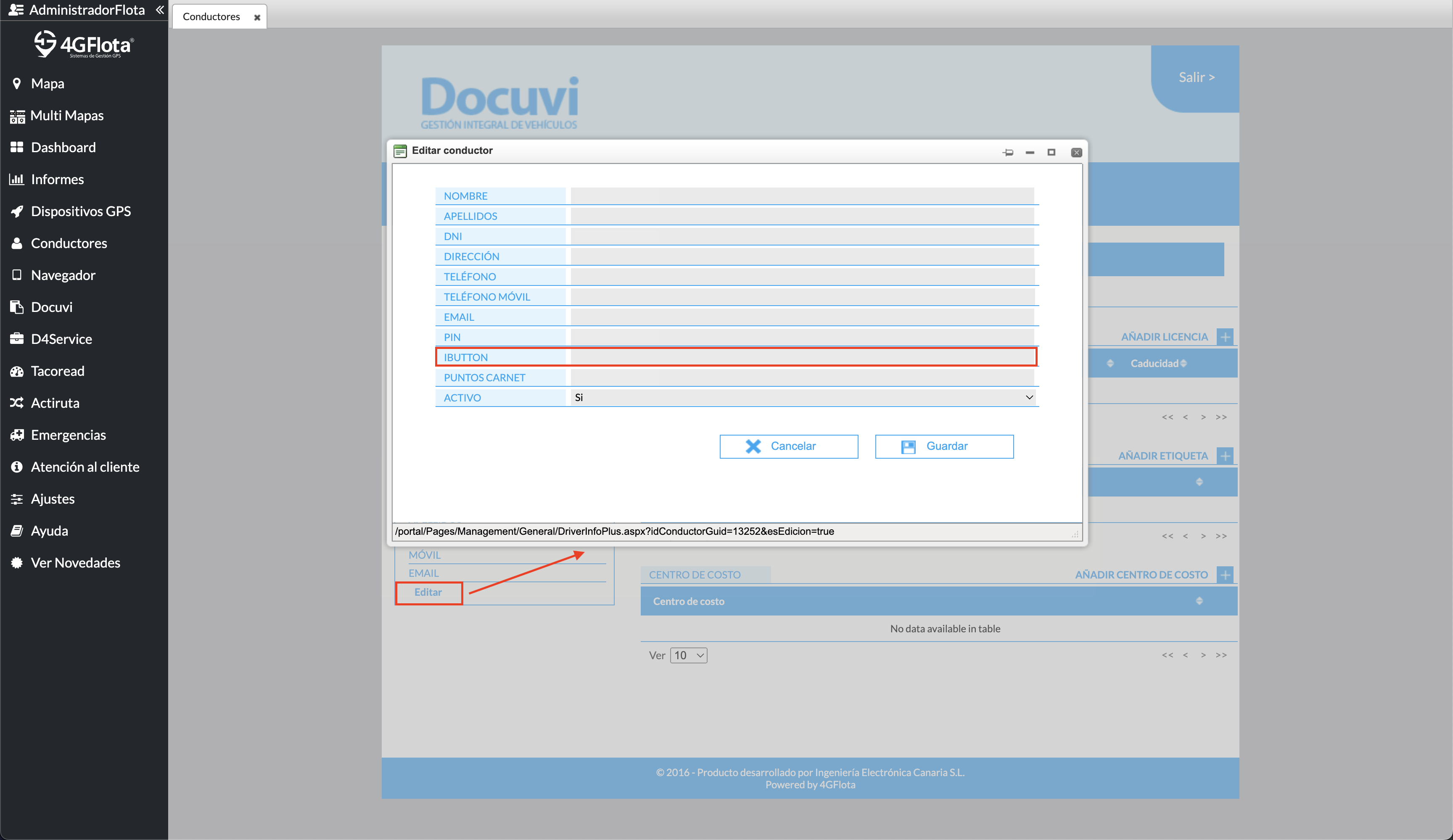This screenshot has width=1453, height=840.
Task: Click the PUNTOS CARNET input field
Action: [x=802, y=378]
